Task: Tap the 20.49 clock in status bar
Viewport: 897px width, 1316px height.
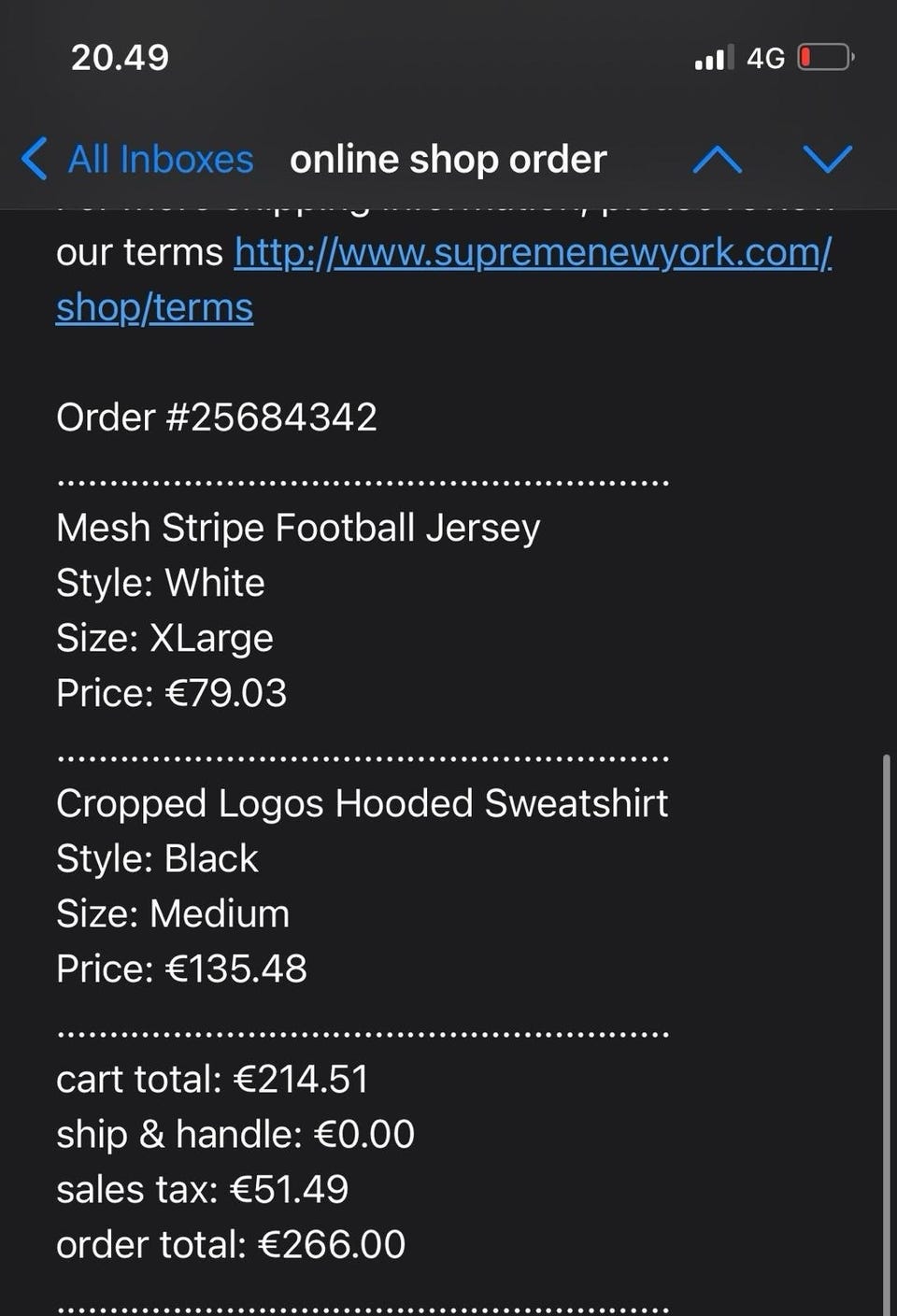Action: (x=120, y=58)
